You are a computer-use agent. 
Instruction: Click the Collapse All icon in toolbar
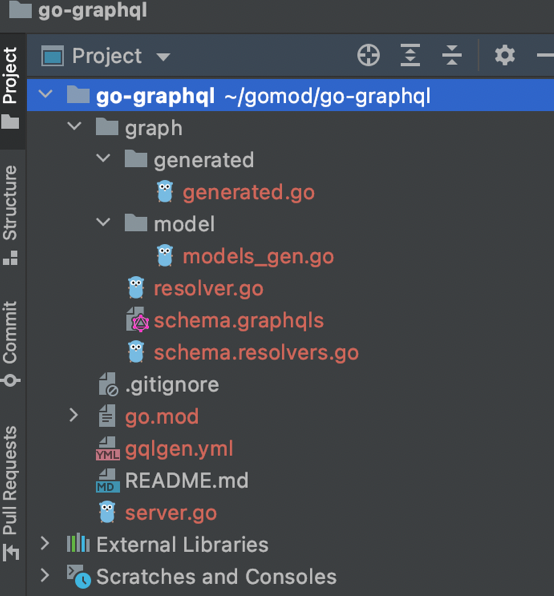452,55
